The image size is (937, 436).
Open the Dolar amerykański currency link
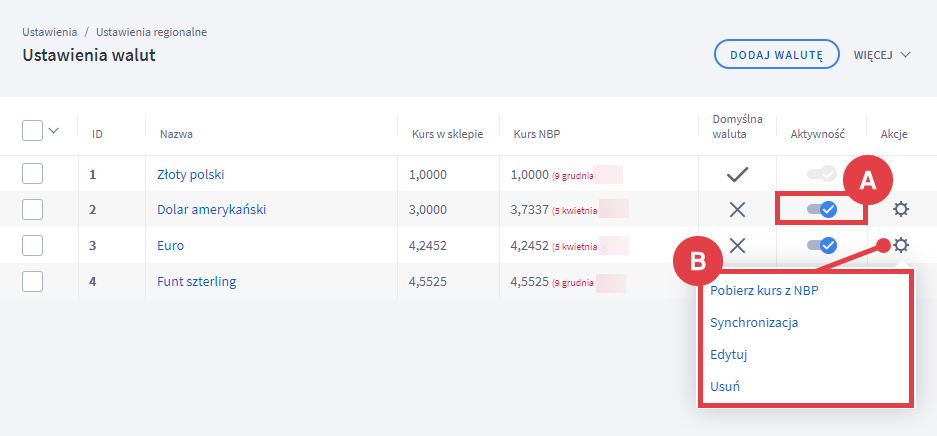coord(211,210)
